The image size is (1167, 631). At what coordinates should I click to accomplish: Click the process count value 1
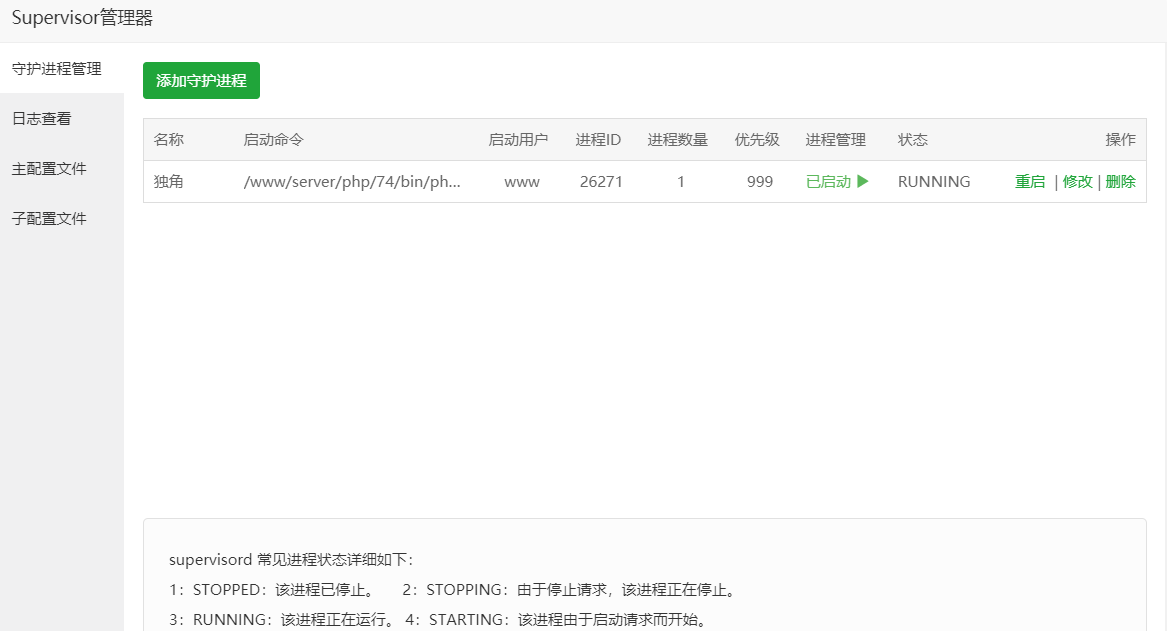tap(680, 182)
